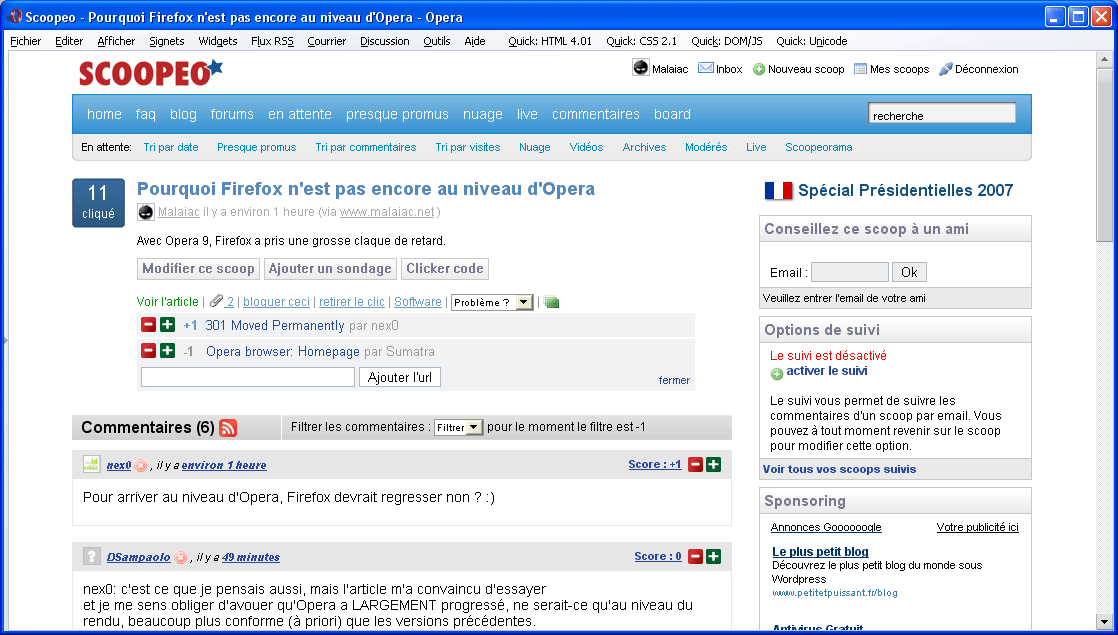This screenshot has width=1118, height=635.
Task: Click the Mes scoops list icon
Action: [x=861, y=69]
